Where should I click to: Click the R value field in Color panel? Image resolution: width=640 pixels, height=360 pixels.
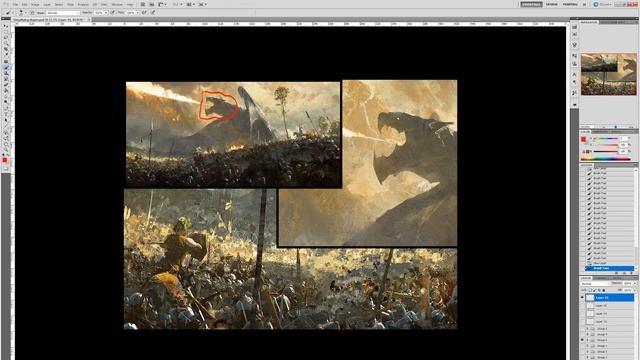[624, 138]
